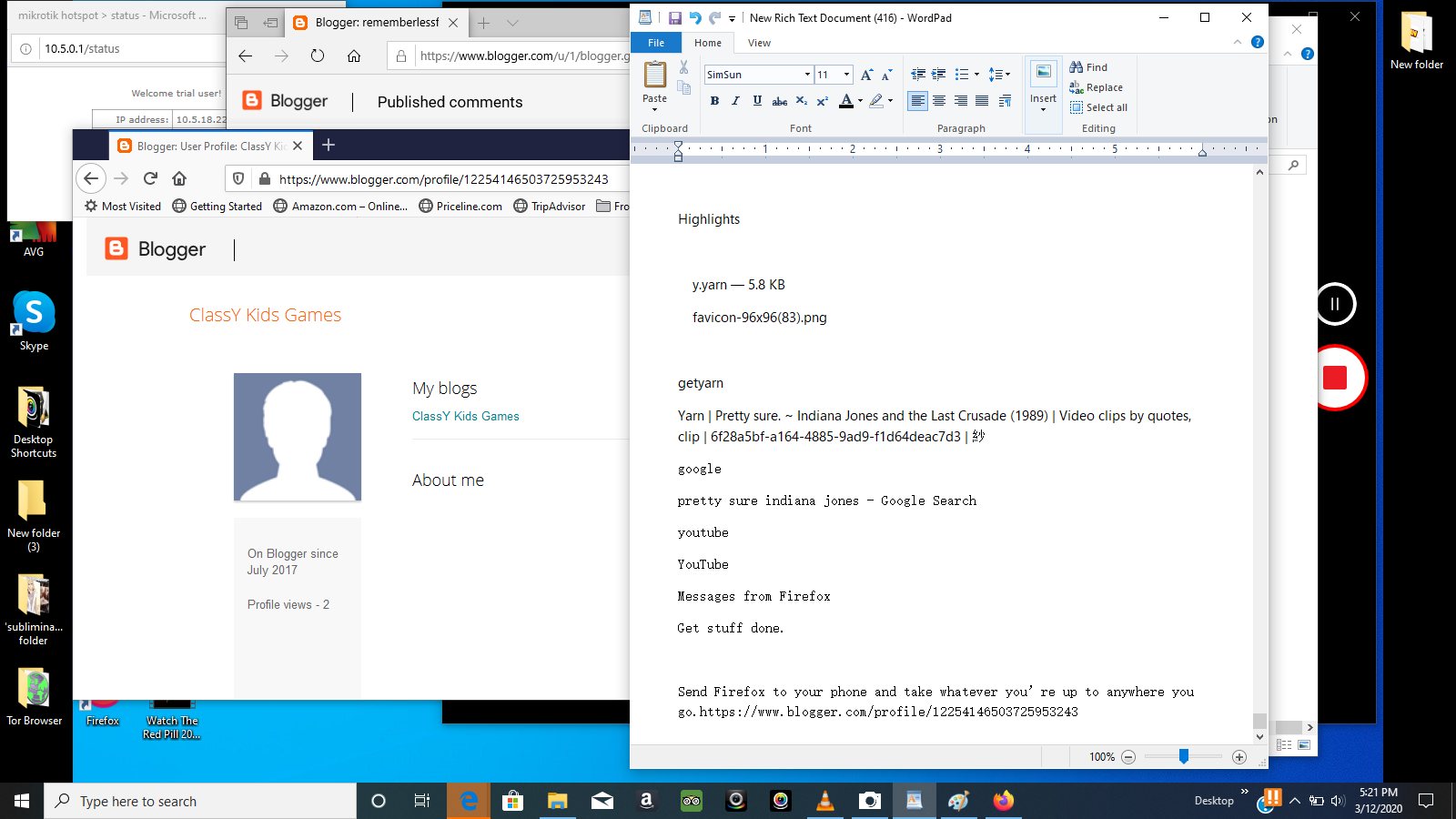Viewport: 1456px width, 819px height.
Task: Toggle underline formatting
Action: coord(757,101)
